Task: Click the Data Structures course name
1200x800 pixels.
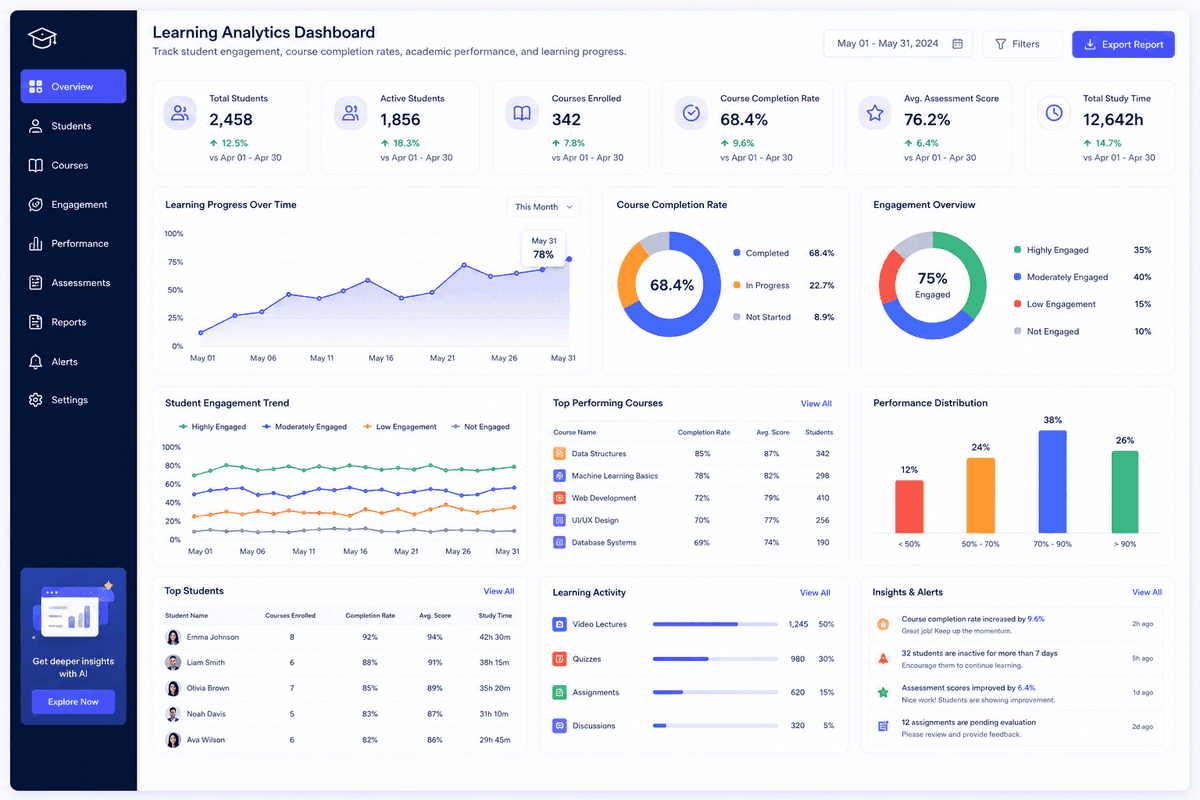Action: [599, 454]
